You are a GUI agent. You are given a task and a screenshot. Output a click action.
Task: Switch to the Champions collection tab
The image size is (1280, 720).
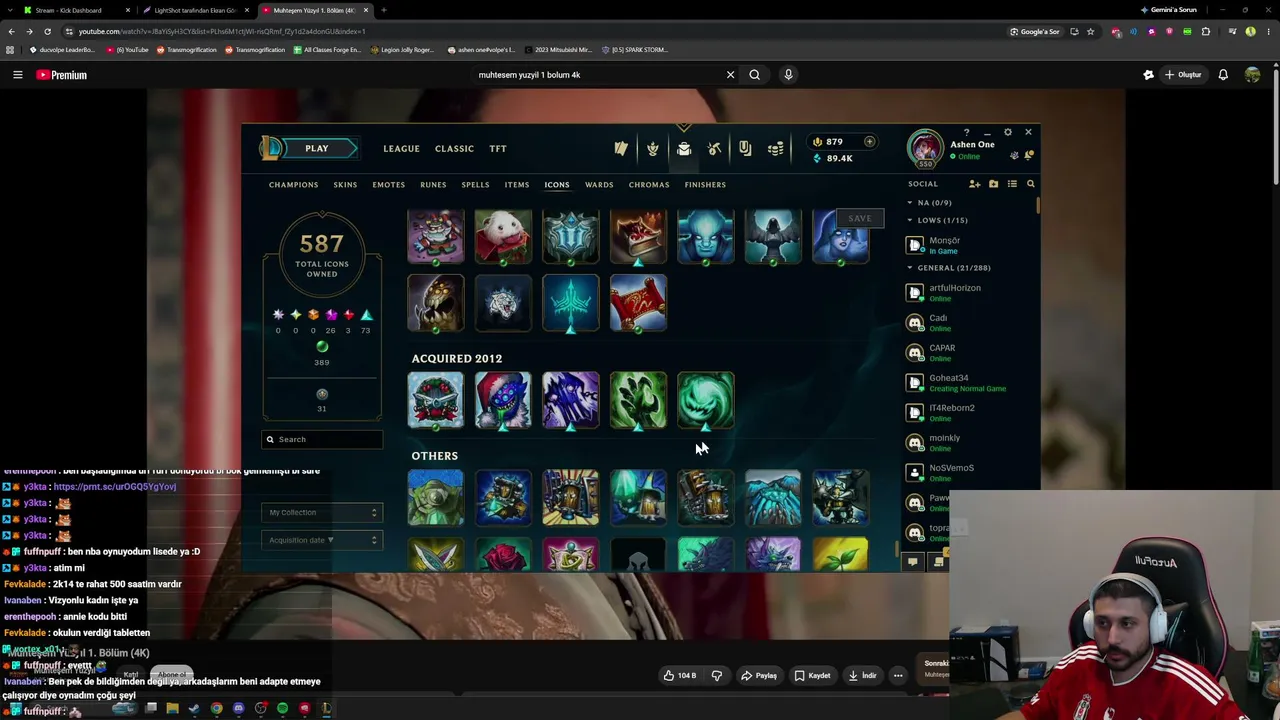293,185
